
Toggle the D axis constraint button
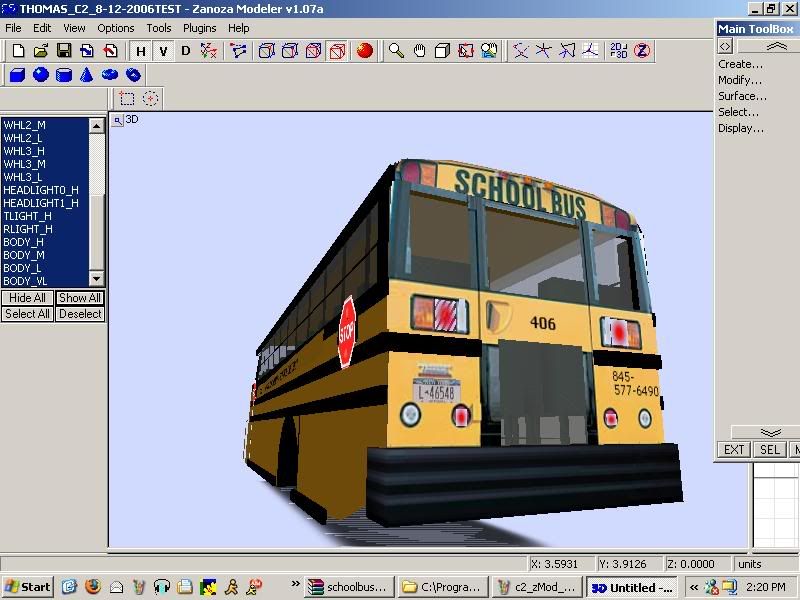pos(185,51)
